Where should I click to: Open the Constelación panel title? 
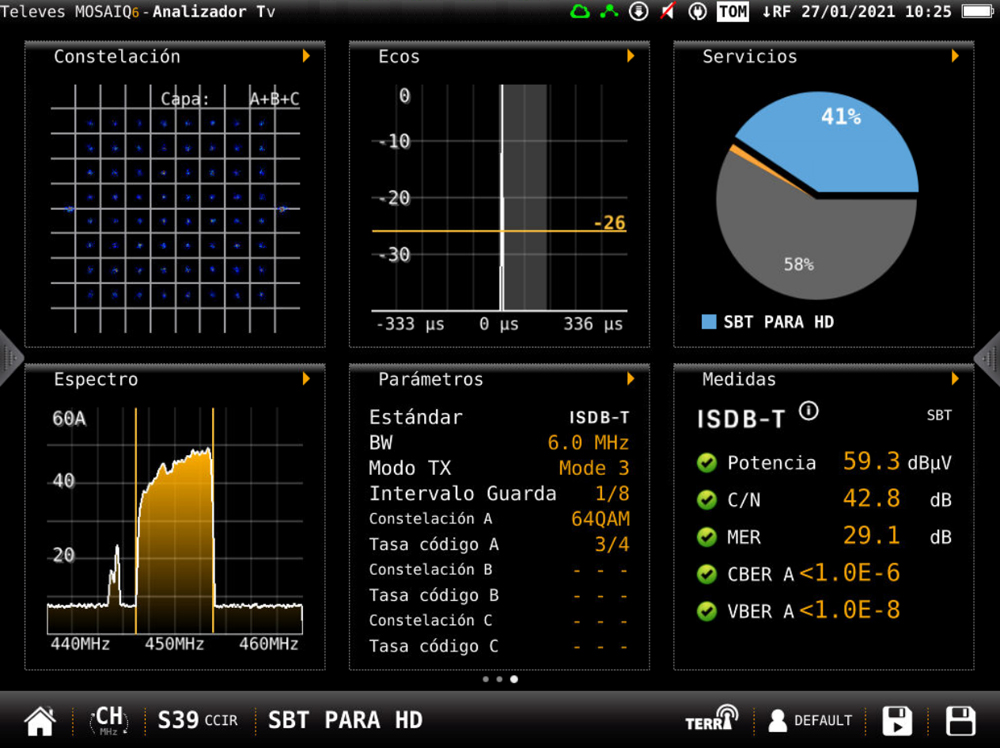click(117, 57)
